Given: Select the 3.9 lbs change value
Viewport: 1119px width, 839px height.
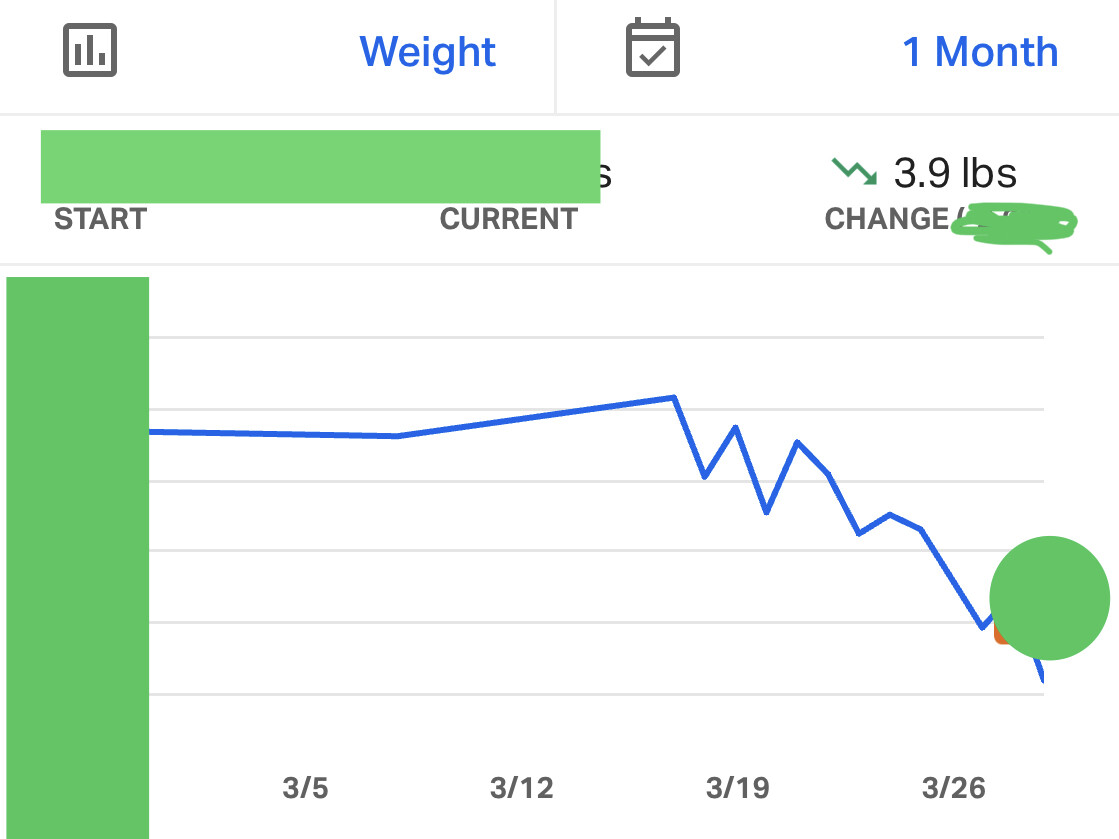Looking at the screenshot, I should pos(955,173).
